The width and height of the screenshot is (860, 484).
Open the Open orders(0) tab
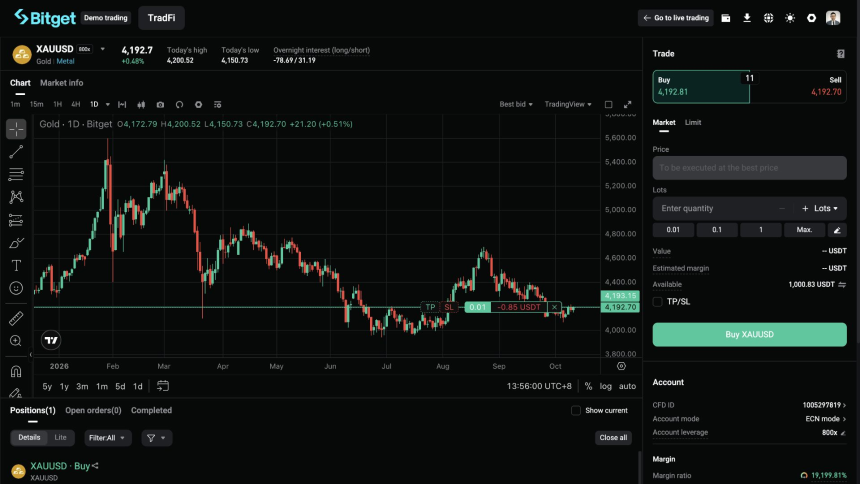[x=93, y=410]
